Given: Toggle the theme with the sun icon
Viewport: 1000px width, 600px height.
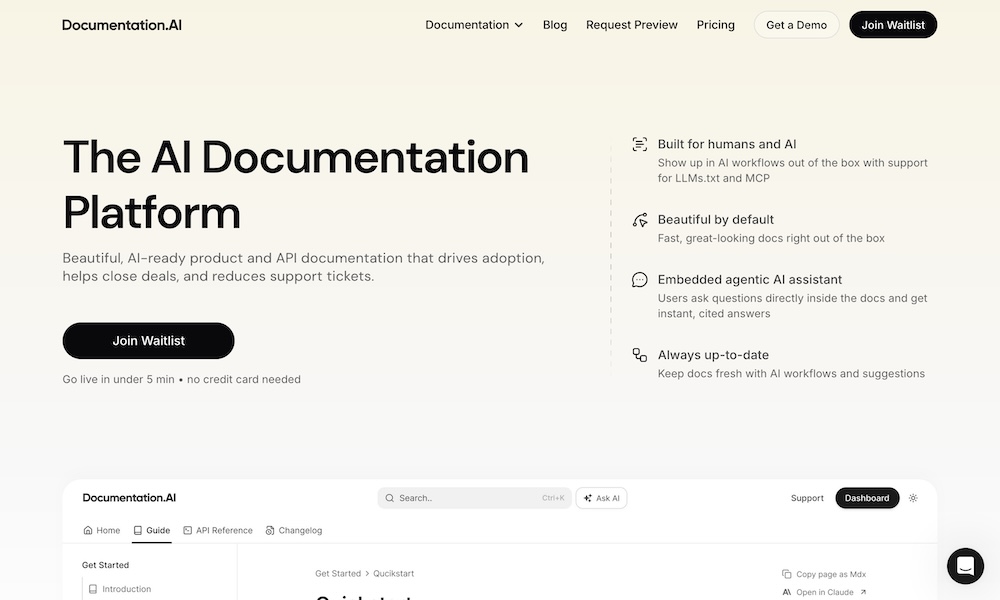Looking at the screenshot, I should [x=912, y=497].
